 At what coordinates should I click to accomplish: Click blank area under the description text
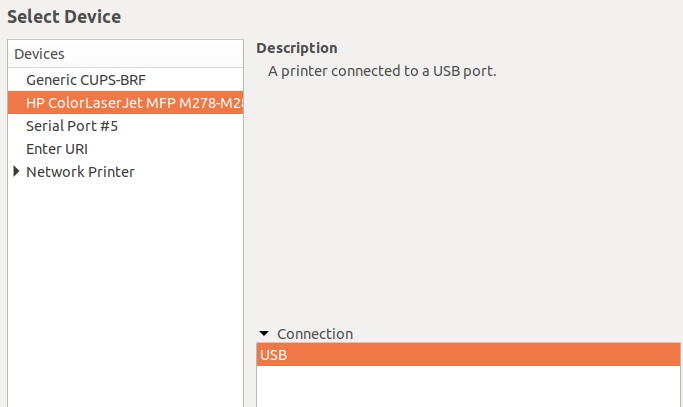(468, 200)
